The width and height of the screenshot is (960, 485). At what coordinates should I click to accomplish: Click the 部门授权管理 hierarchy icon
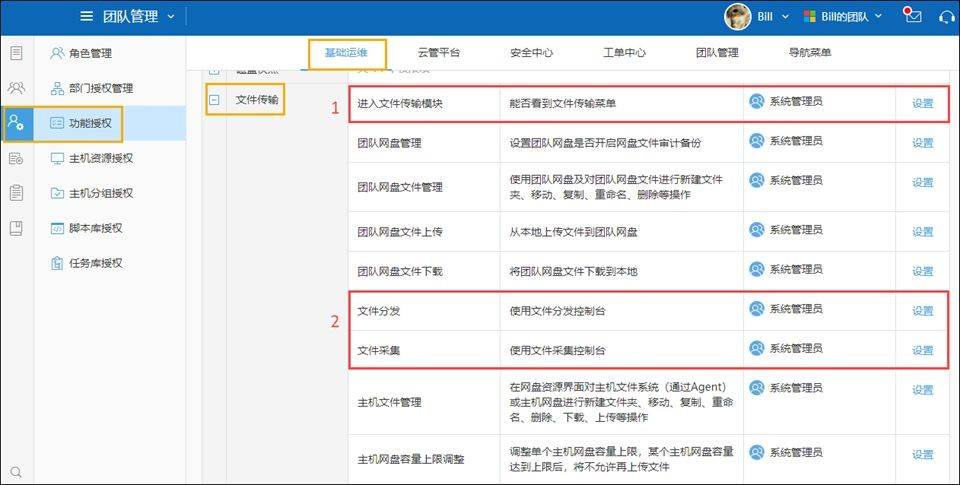(x=57, y=88)
